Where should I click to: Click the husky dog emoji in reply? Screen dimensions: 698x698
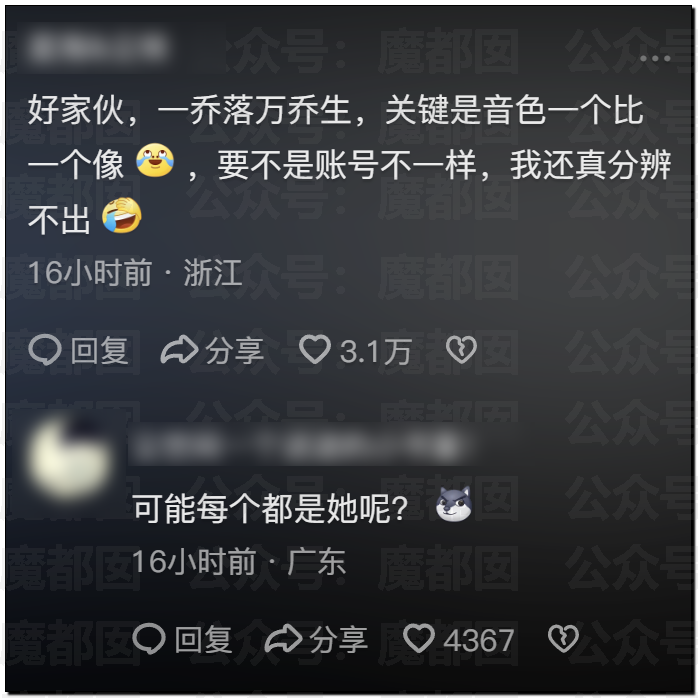tap(454, 504)
